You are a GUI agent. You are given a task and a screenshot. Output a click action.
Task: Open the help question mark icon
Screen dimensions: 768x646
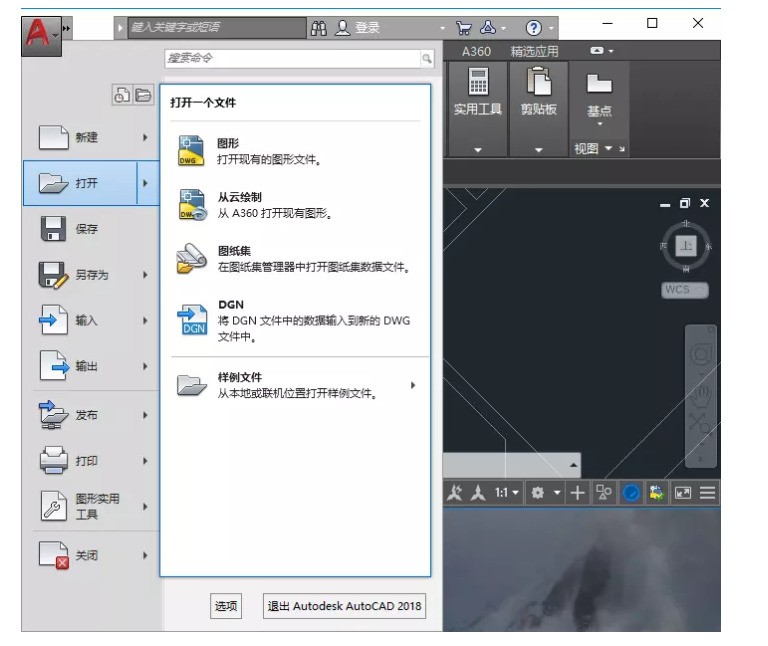(533, 28)
